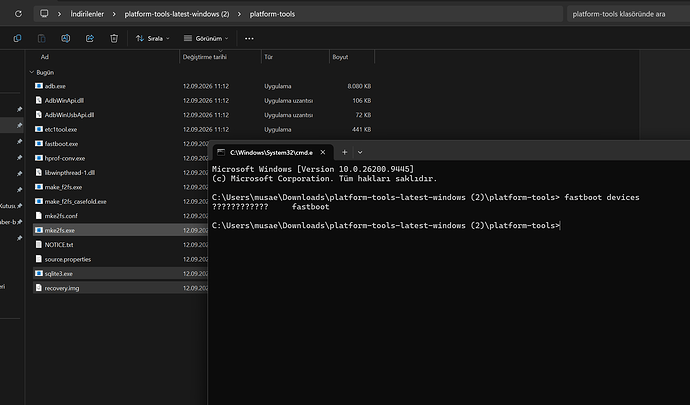Click the Share icon in toolbar
The height and width of the screenshot is (405, 690).
pyautogui.click(x=90, y=38)
